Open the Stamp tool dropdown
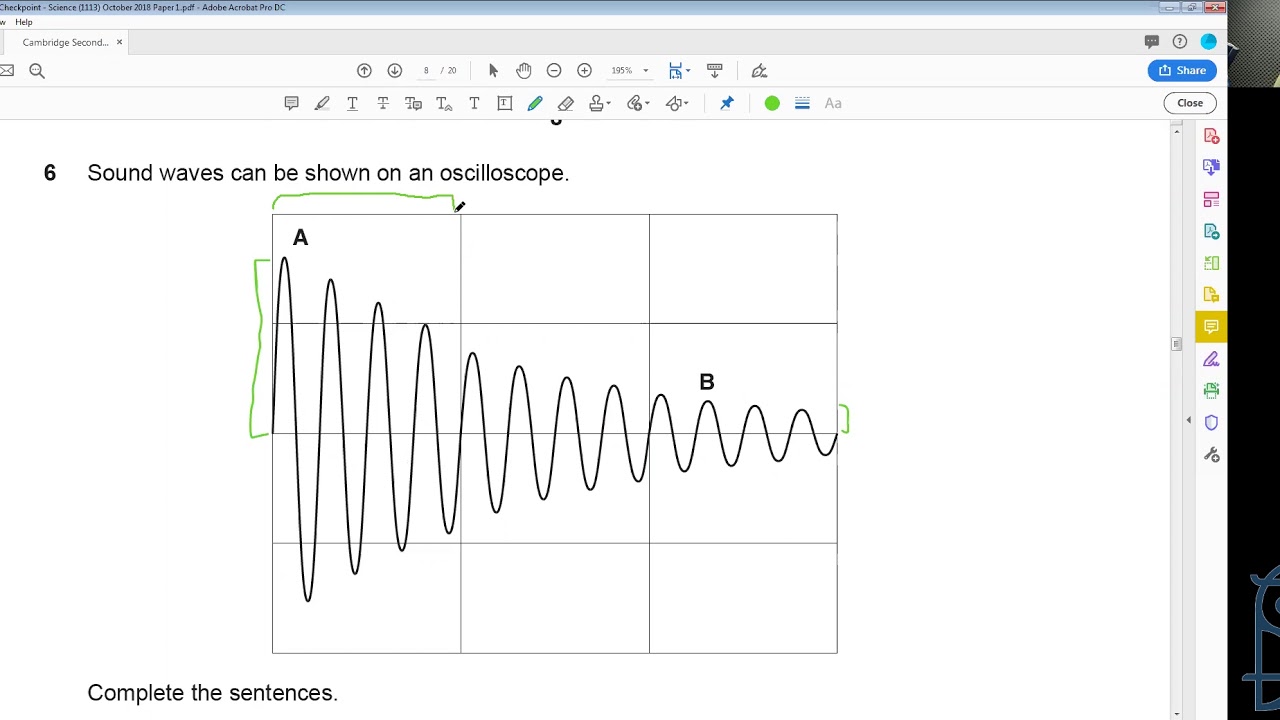Screen dimensions: 1280x720 600,103
